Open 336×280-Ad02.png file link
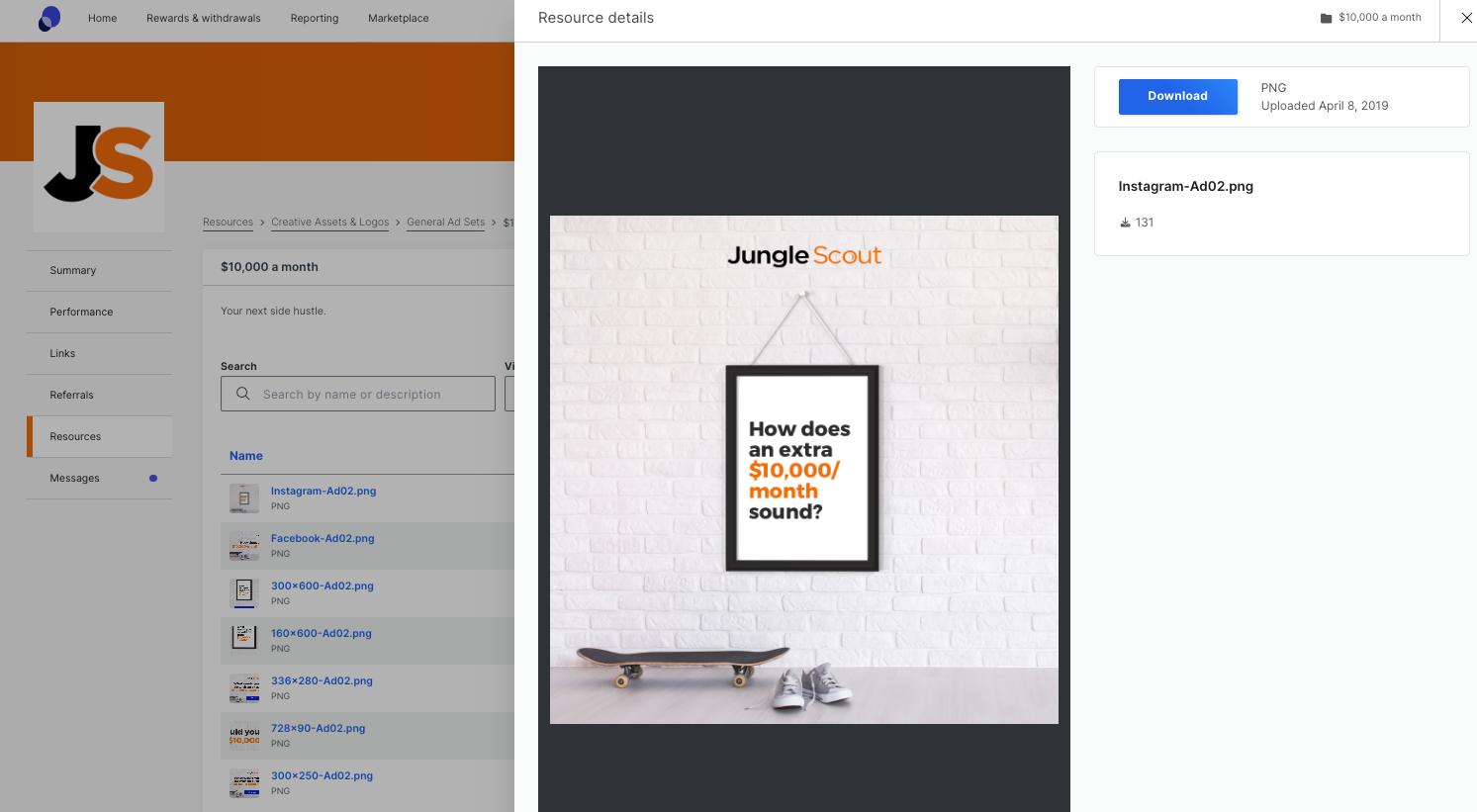 pos(322,680)
